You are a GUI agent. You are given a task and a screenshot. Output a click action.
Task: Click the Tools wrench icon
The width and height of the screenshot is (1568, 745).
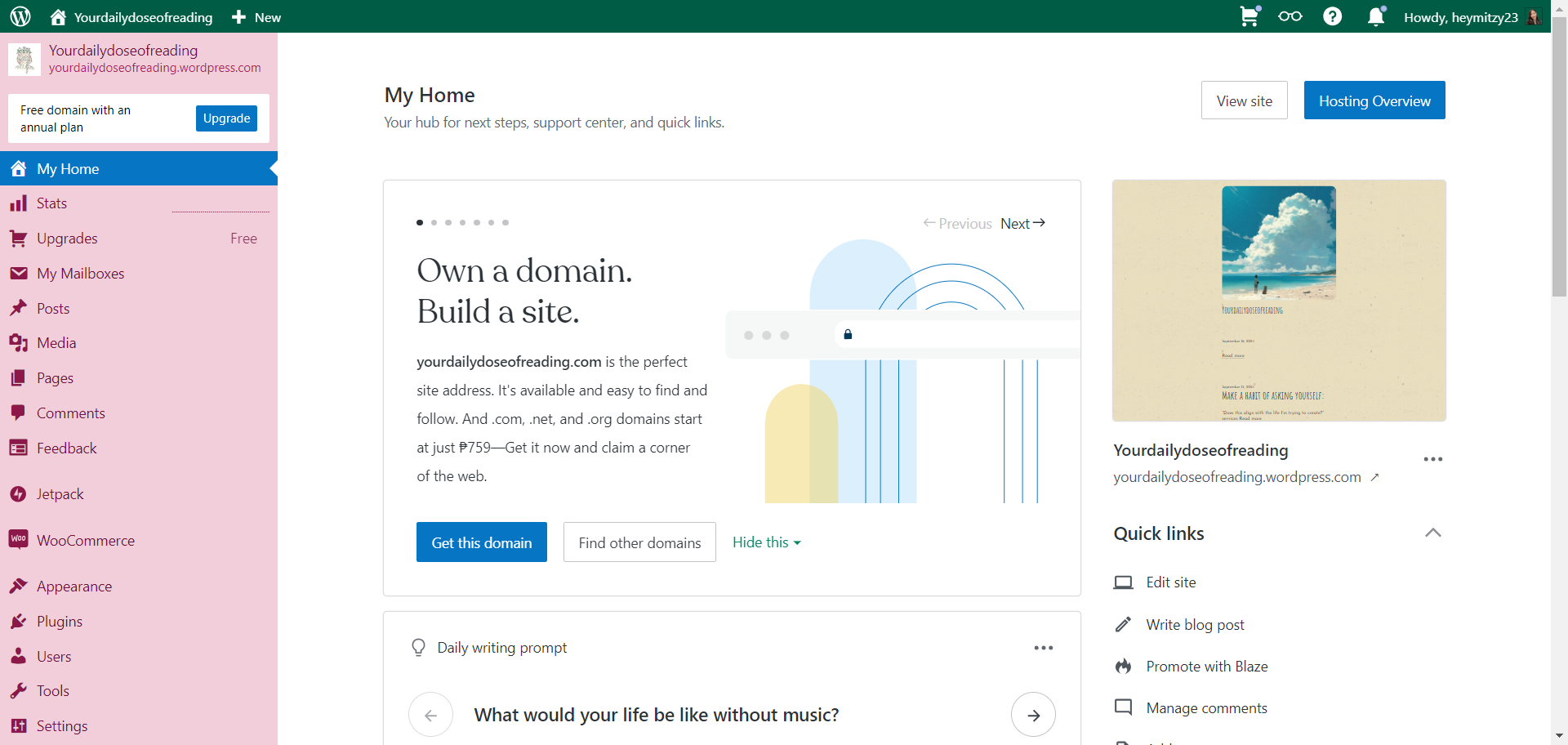(19, 691)
